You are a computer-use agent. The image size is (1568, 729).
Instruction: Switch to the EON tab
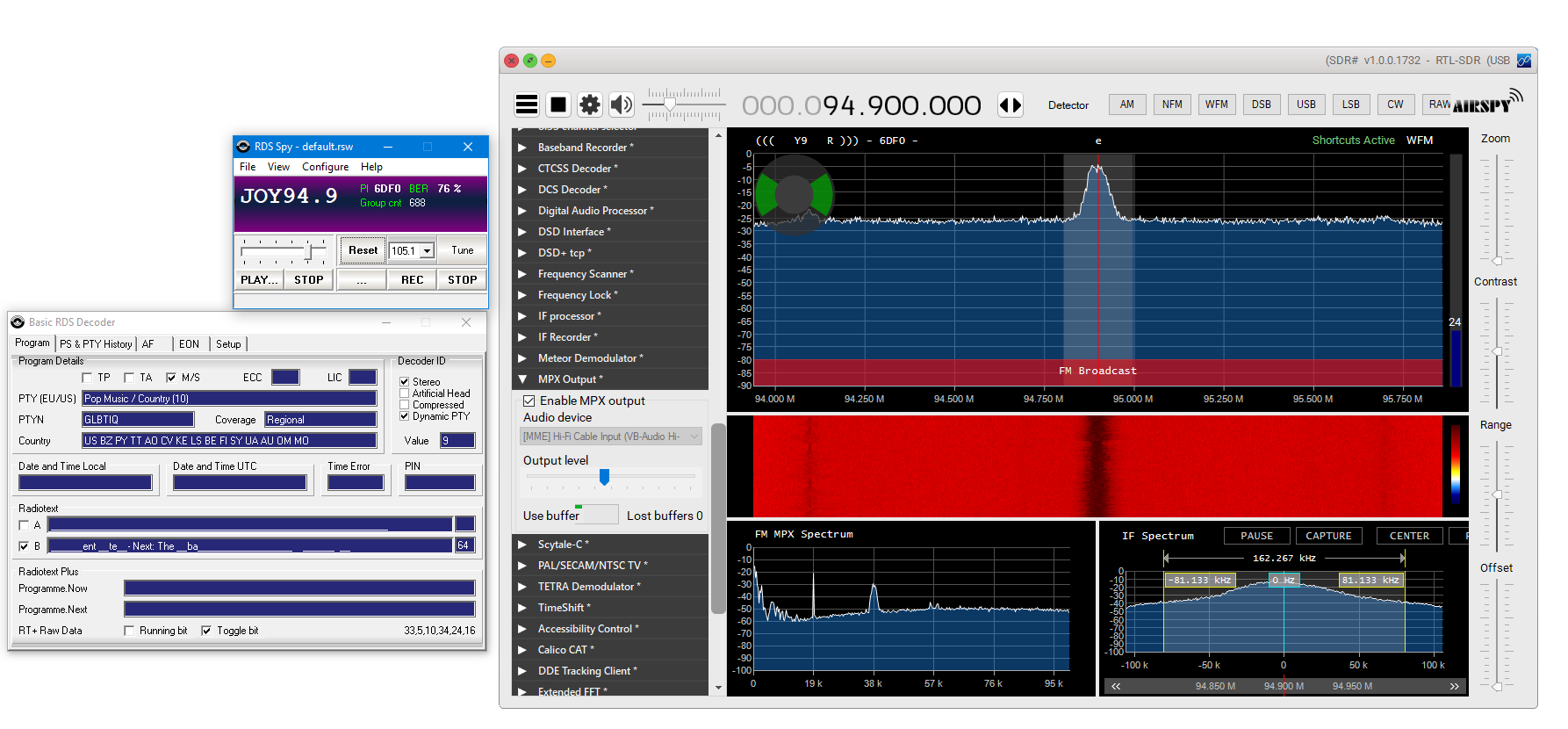[x=189, y=344]
